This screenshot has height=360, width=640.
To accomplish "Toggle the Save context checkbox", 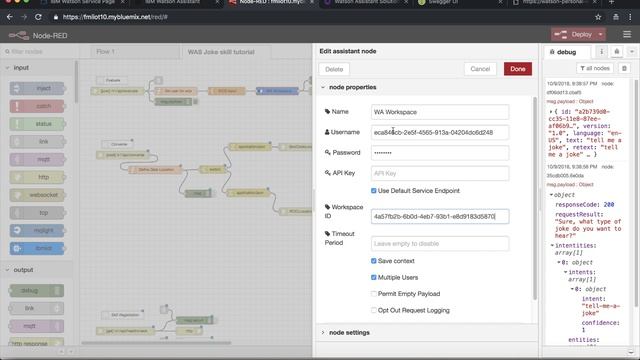I will coord(373,261).
